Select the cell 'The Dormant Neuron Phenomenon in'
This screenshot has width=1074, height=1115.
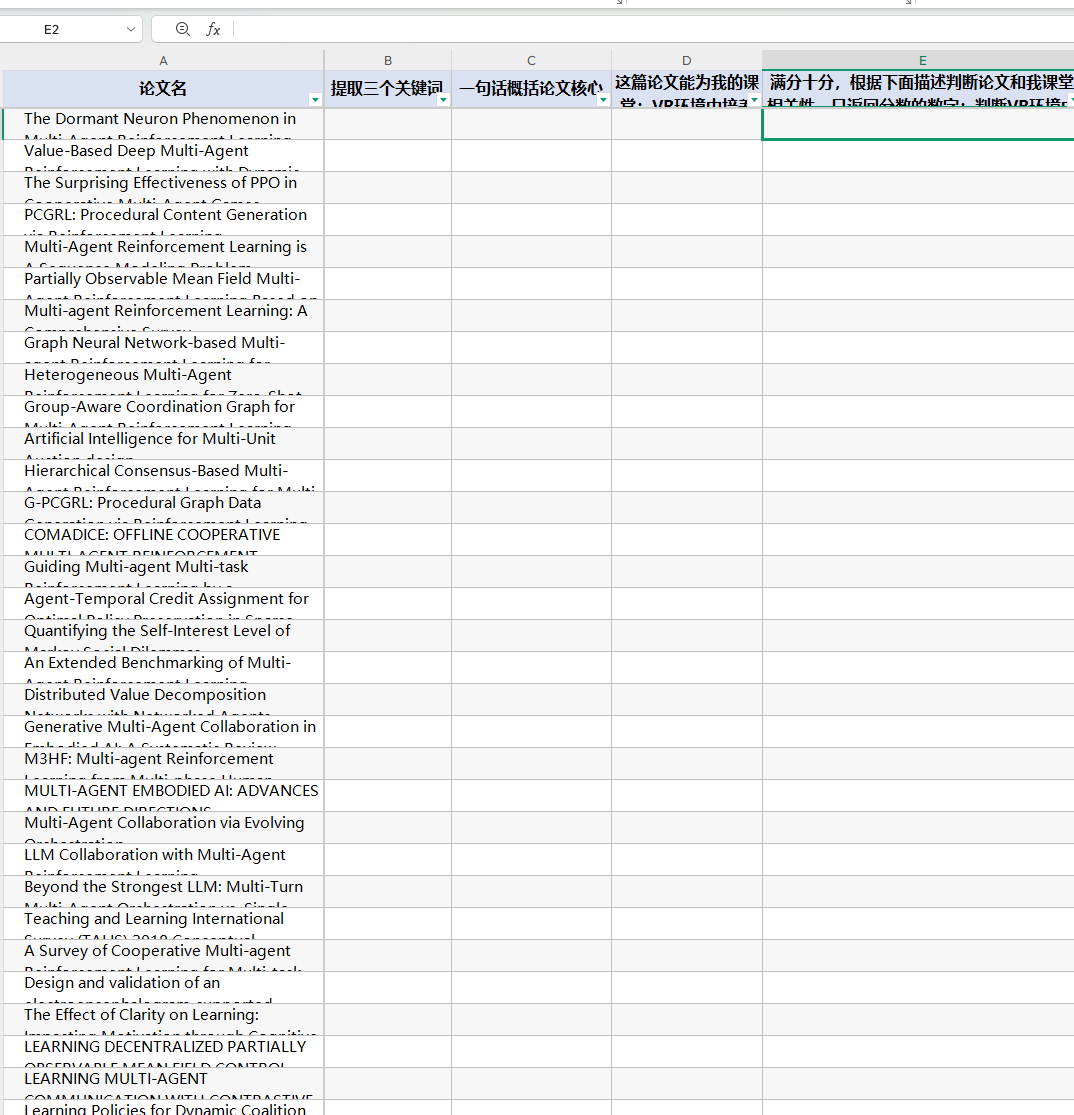tap(163, 124)
